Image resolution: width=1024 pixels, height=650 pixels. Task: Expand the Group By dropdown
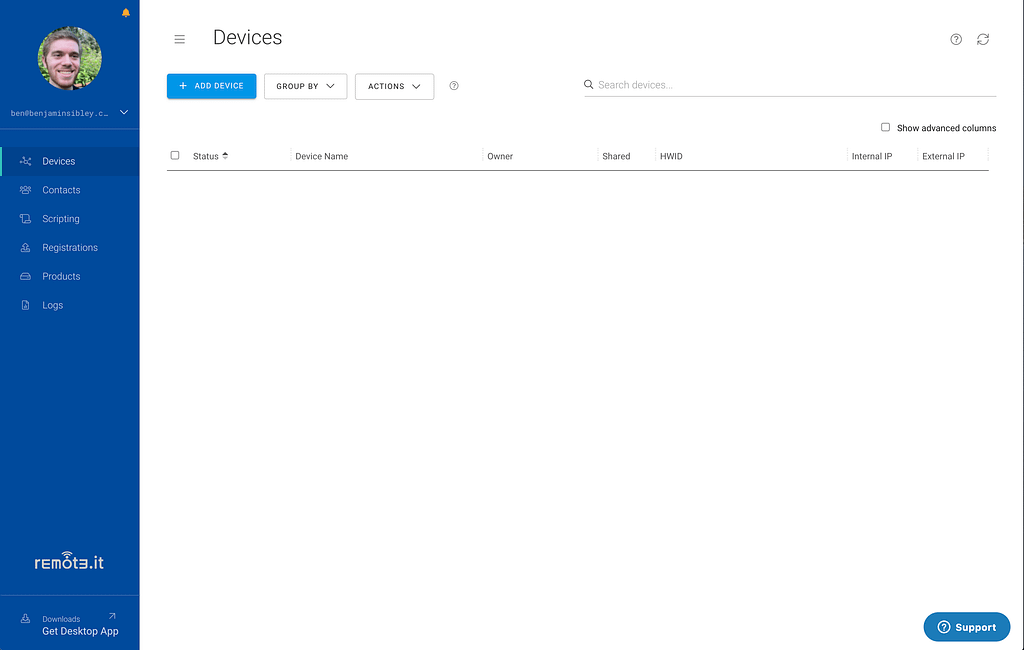(305, 86)
